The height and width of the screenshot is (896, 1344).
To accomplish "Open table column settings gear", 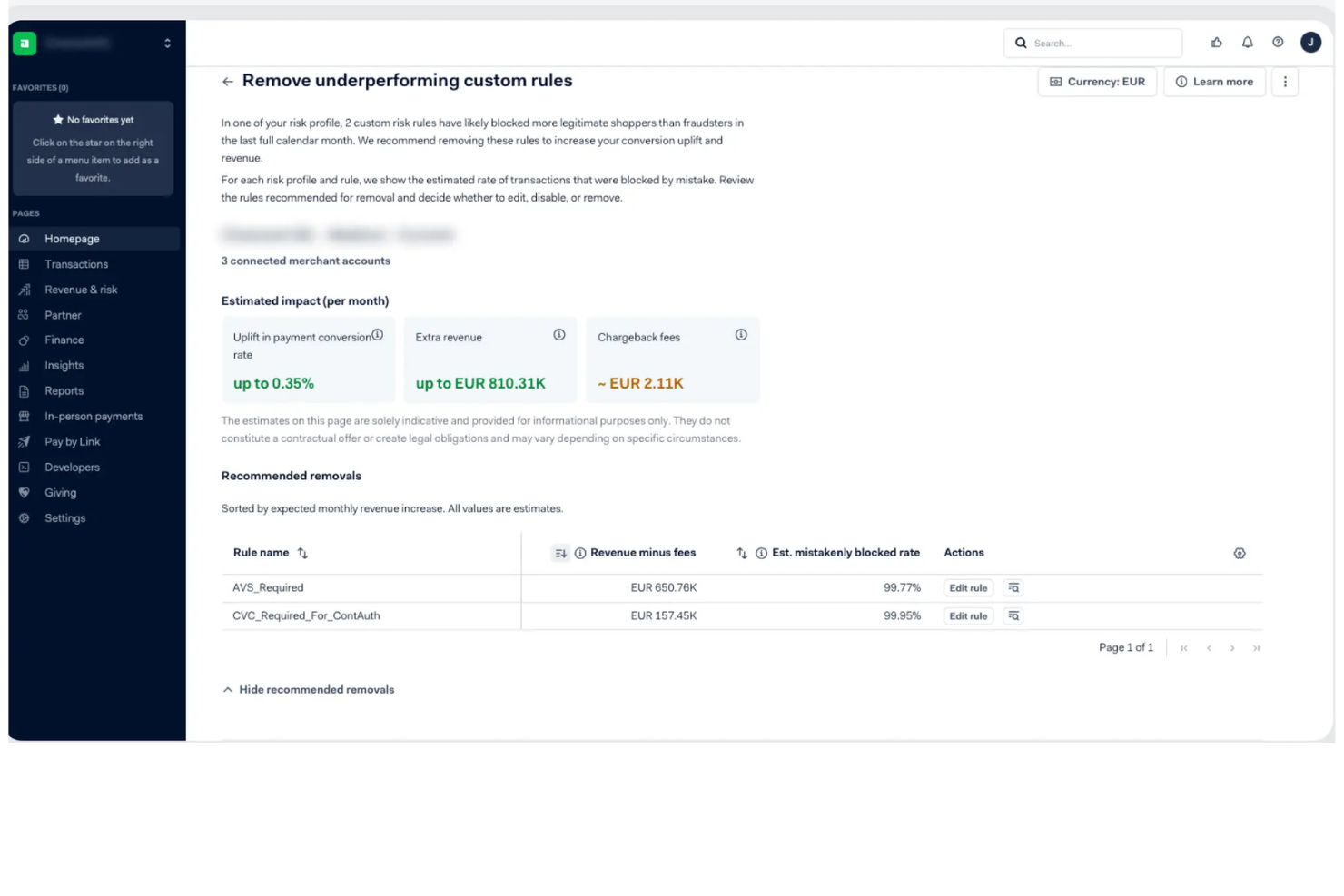I will point(1239,552).
